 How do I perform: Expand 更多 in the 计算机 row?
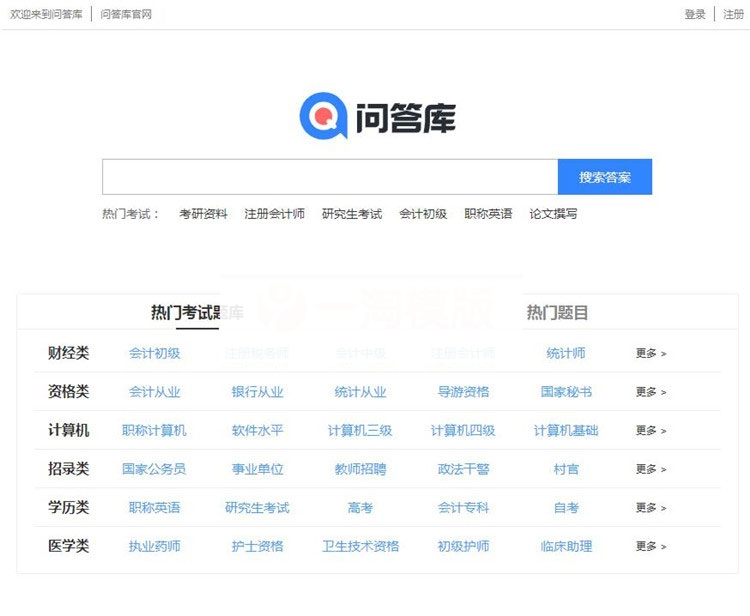[650, 430]
